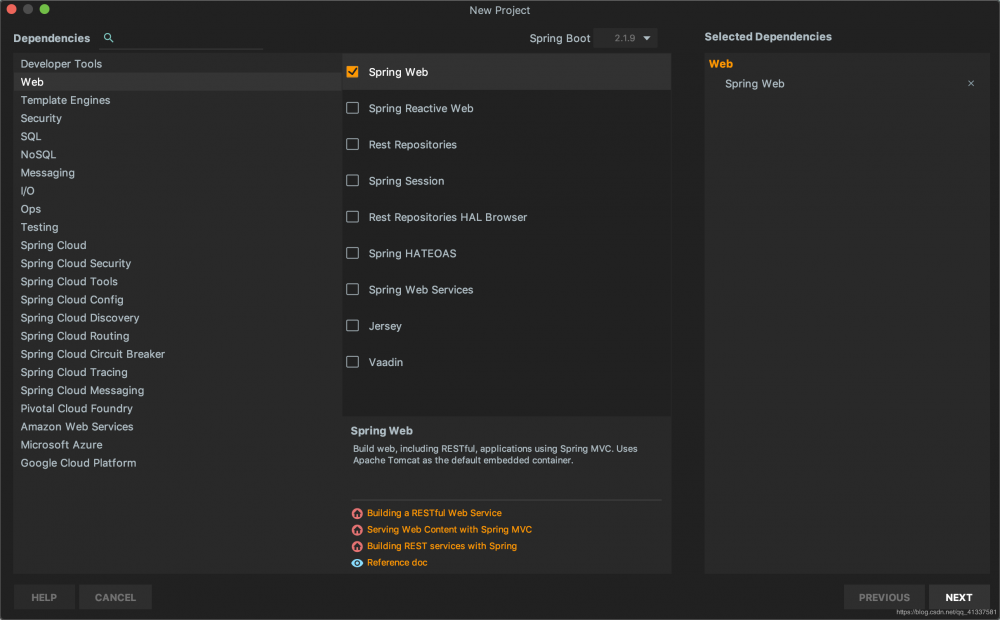Click the HELP button
Screen dimensions: 1000x620
[x=44, y=597]
